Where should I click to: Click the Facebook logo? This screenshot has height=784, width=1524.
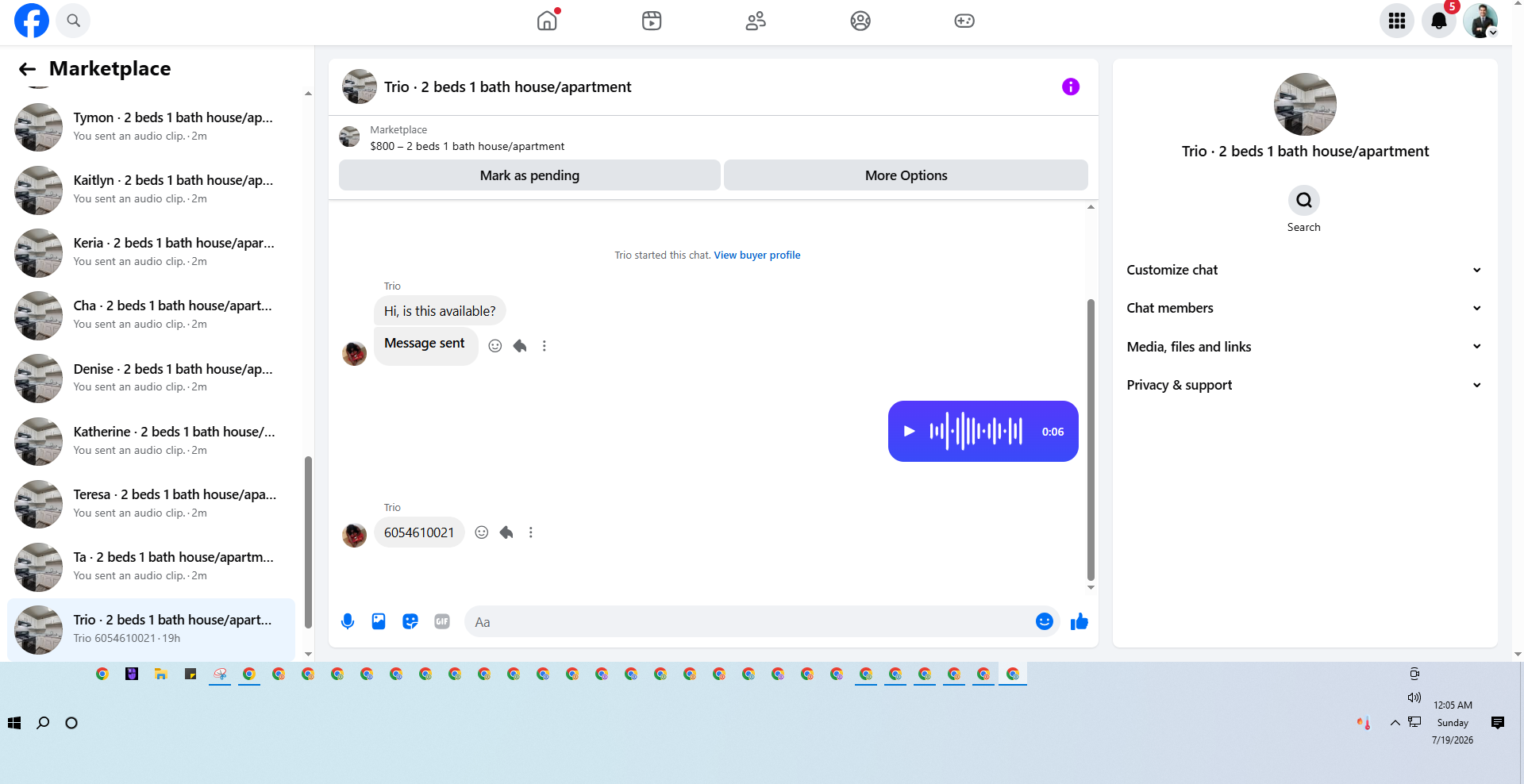(32, 21)
